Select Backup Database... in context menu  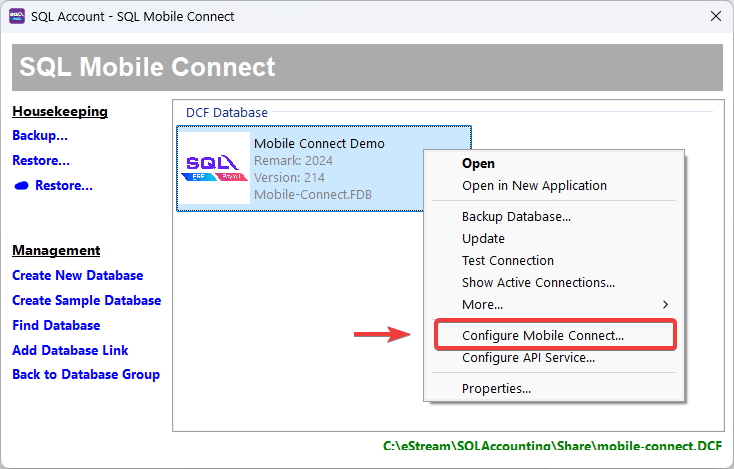click(516, 216)
